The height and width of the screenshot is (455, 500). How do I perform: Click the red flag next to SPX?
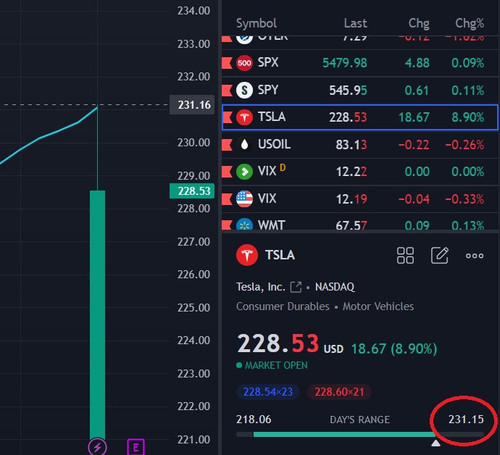pos(227,63)
